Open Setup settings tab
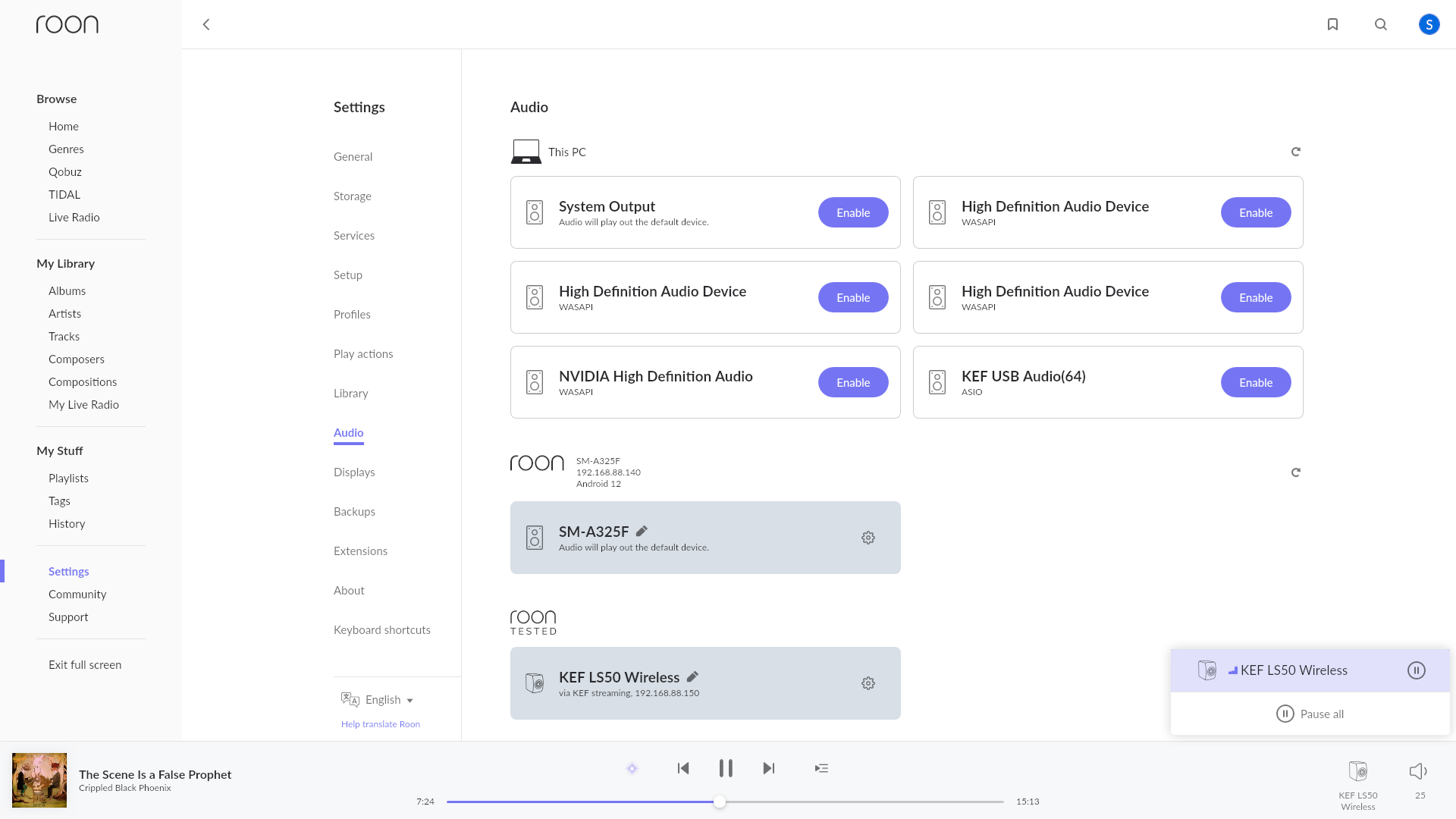Image resolution: width=1456 pixels, height=819 pixels. click(348, 275)
